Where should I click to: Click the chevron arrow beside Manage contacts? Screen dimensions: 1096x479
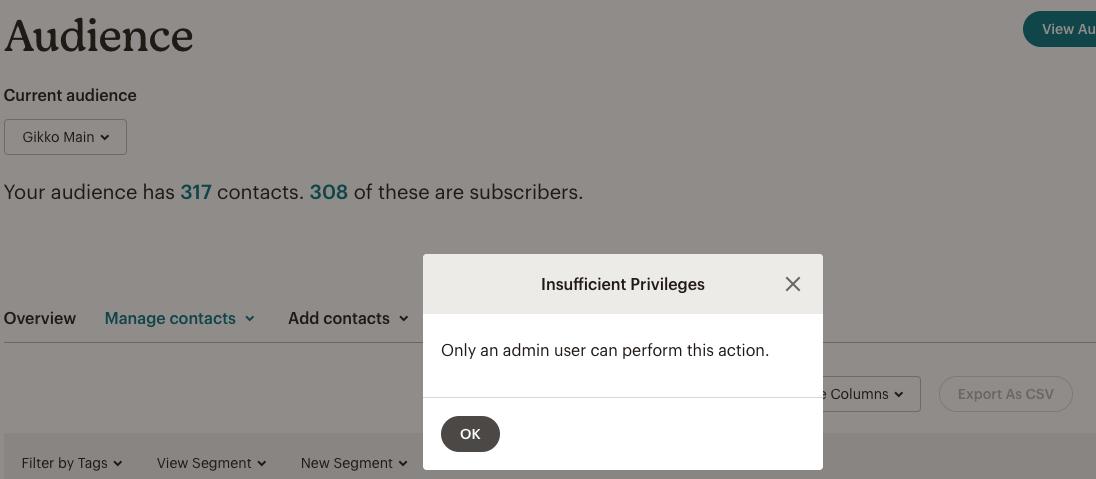pos(250,319)
